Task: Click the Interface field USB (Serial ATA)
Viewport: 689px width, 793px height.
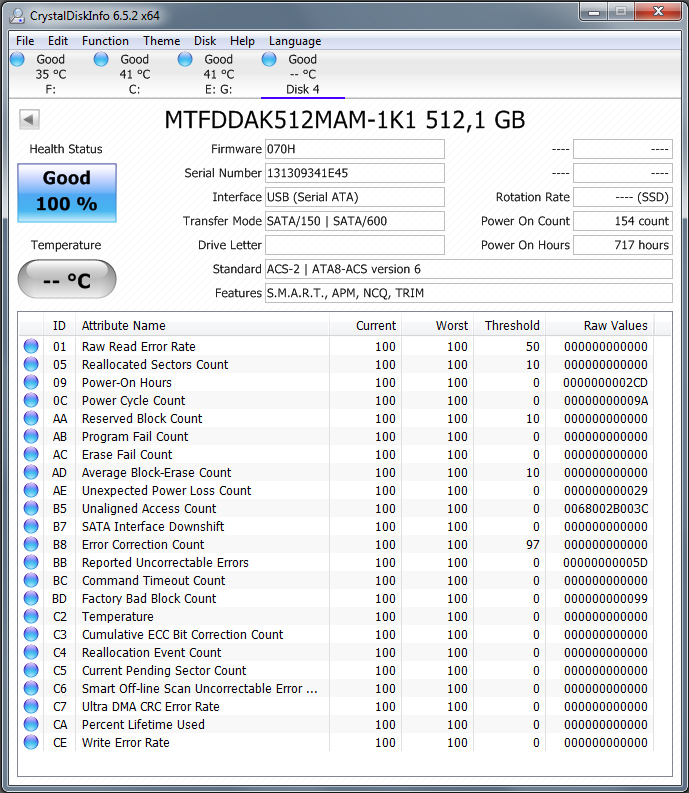Action: pyautogui.click(x=355, y=197)
